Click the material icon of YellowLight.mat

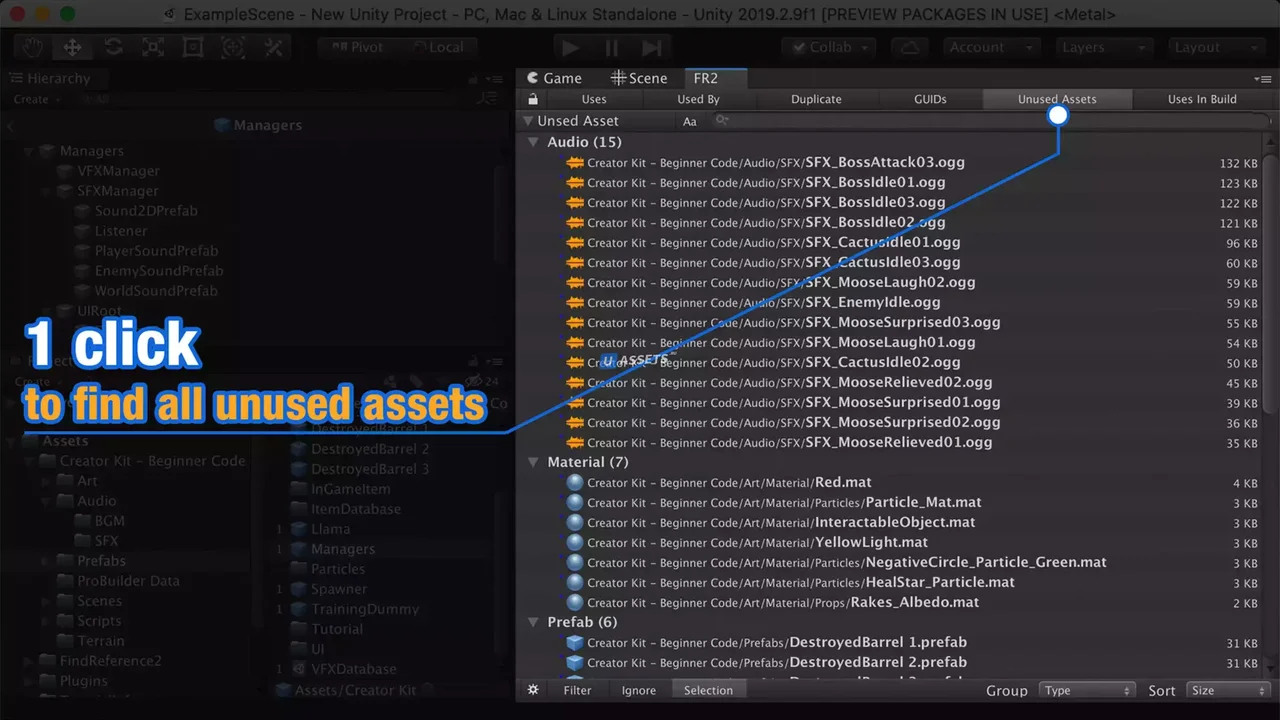(x=575, y=542)
